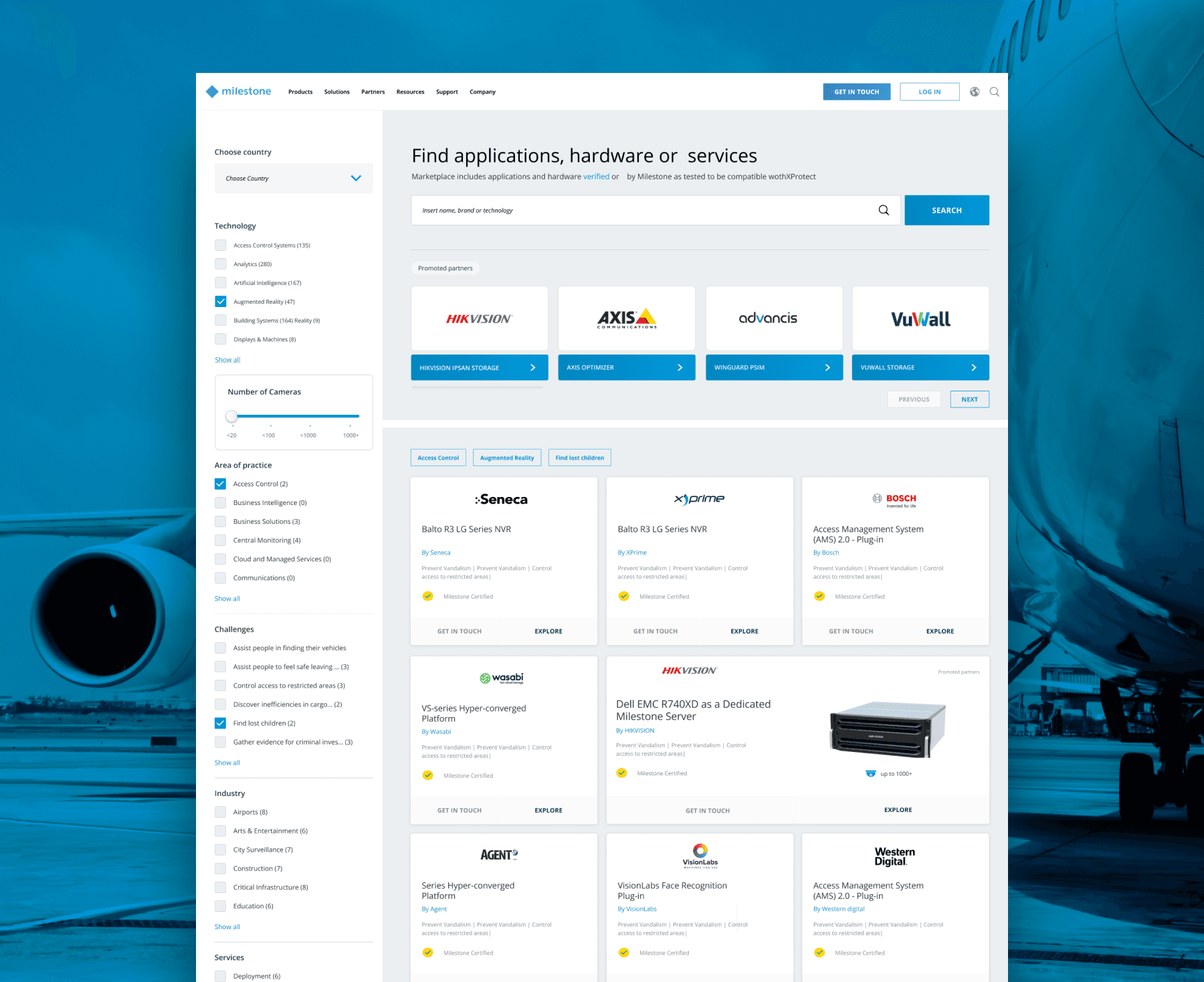This screenshot has width=1204, height=982.
Task: Open the language globe icon
Action: pos(975,92)
